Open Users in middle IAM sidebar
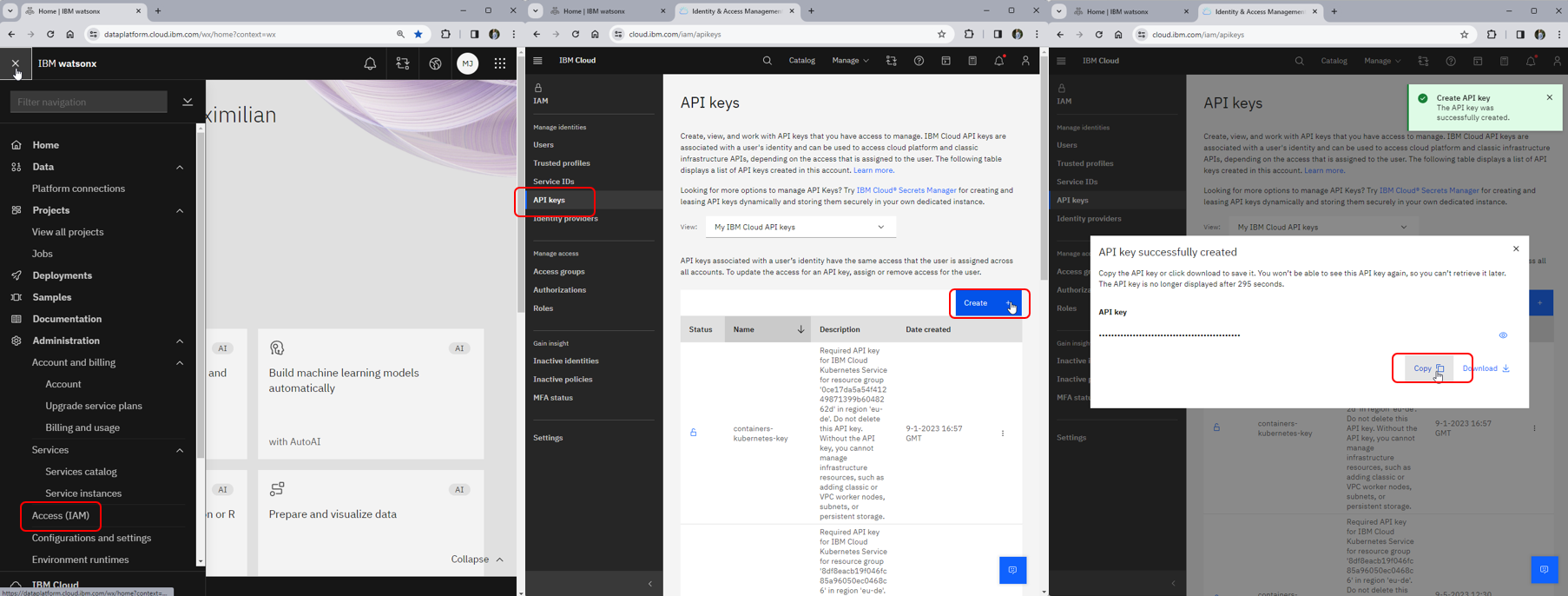This screenshot has height=596, width=1568. [544, 145]
